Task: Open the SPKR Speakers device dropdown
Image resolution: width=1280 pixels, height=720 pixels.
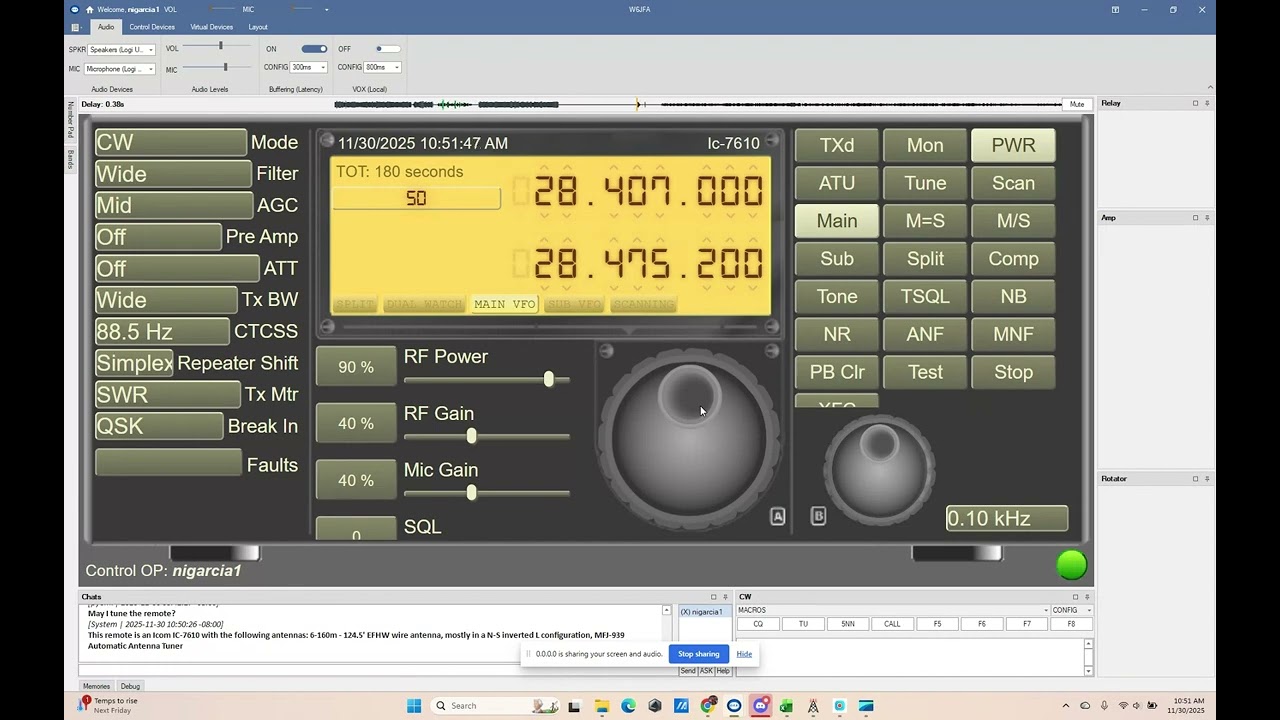Action: (x=121, y=49)
